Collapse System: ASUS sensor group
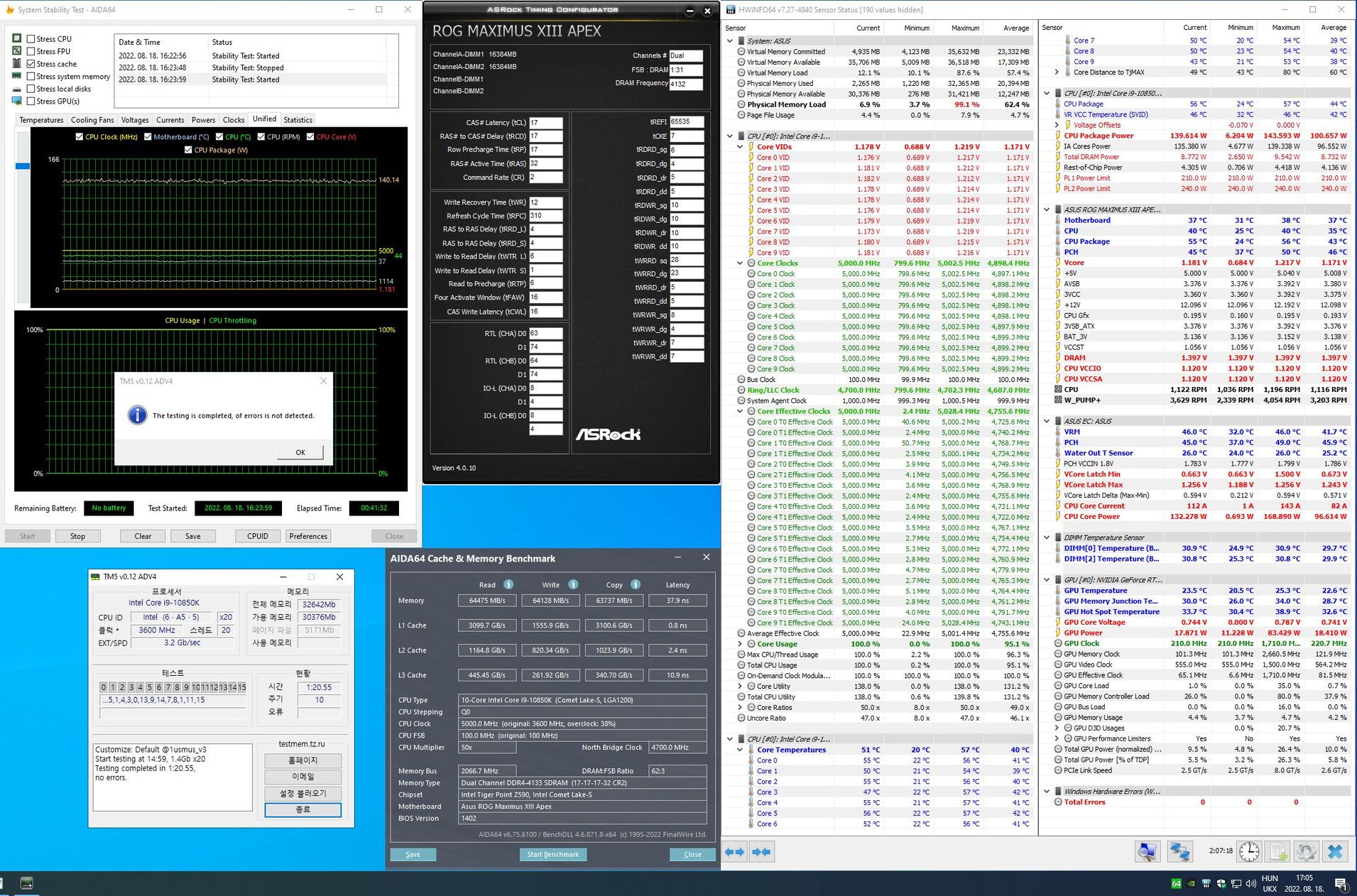1357x896 pixels. pyautogui.click(x=730, y=40)
